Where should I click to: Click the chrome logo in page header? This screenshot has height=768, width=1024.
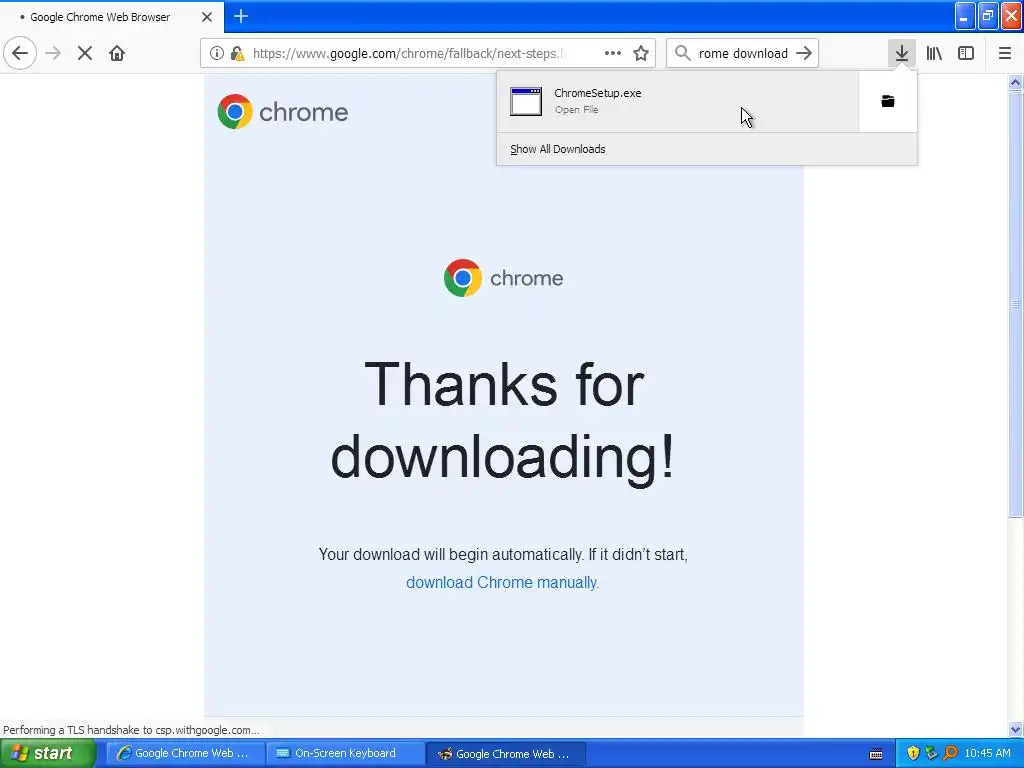click(x=283, y=112)
